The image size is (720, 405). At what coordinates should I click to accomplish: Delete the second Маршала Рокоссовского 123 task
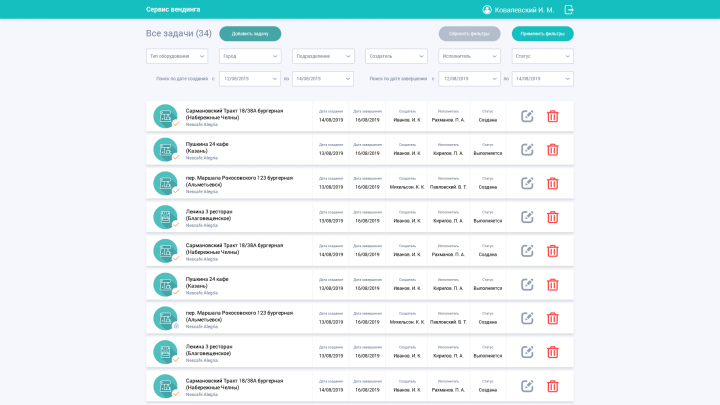pos(552,318)
